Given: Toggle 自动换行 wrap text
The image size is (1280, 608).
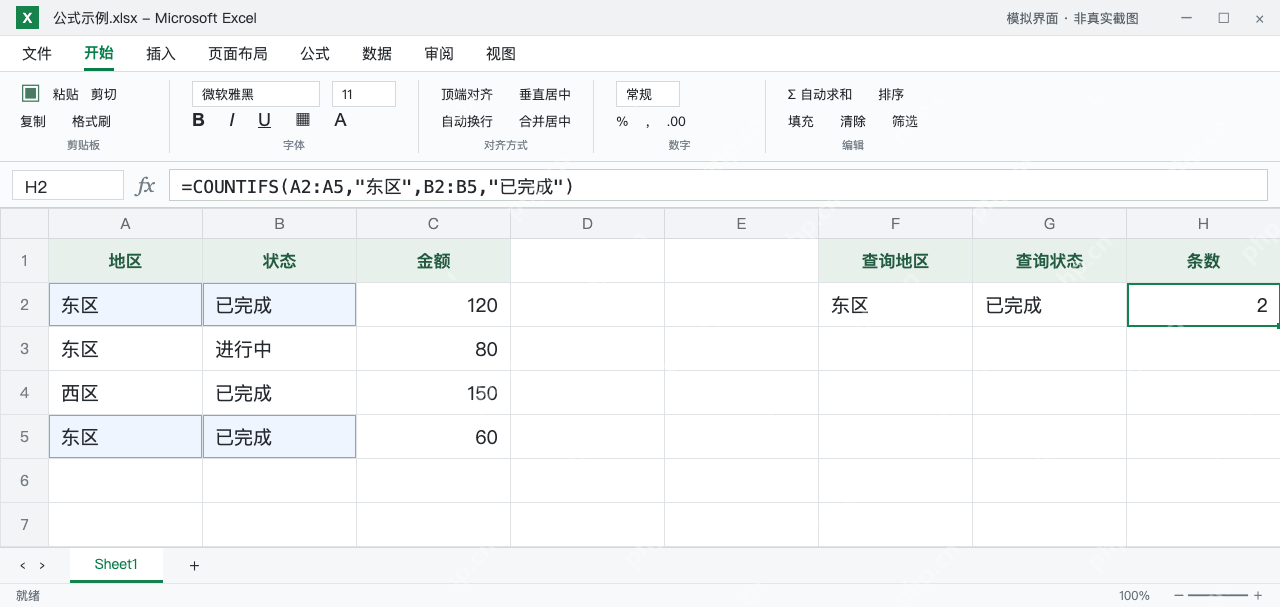Looking at the screenshot, I should pos(467,121).
